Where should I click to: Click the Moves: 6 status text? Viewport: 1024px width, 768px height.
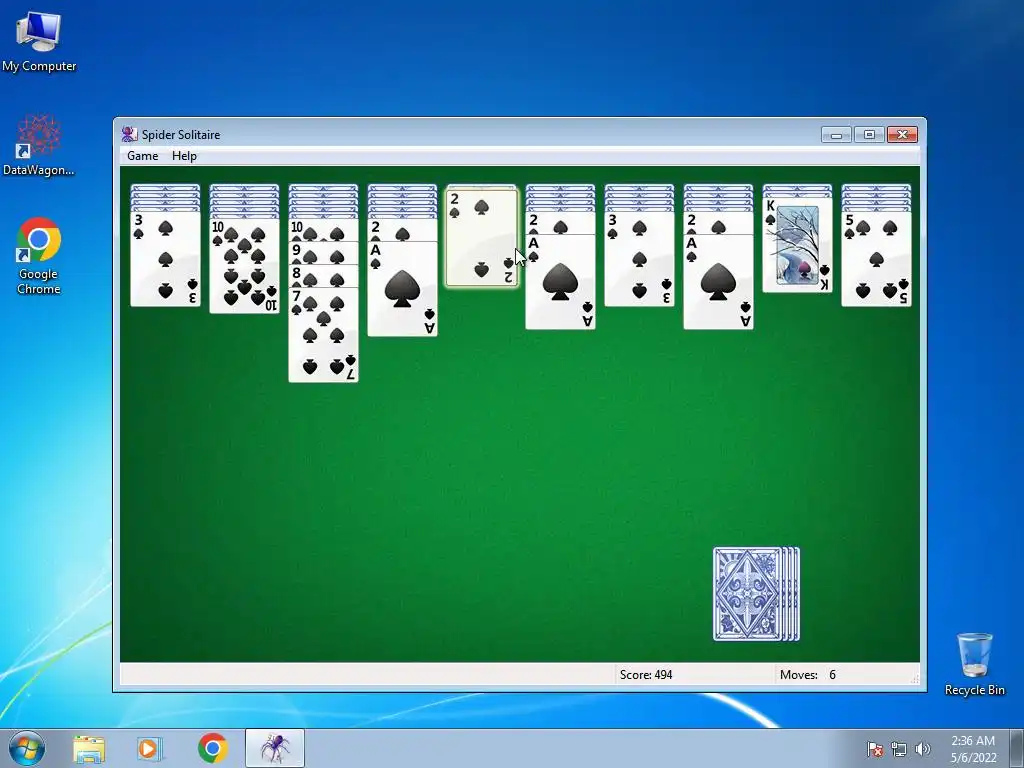(808, 675)
